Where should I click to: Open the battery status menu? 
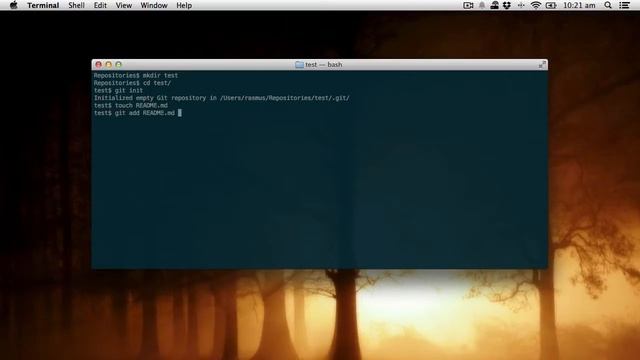point(551,5)
